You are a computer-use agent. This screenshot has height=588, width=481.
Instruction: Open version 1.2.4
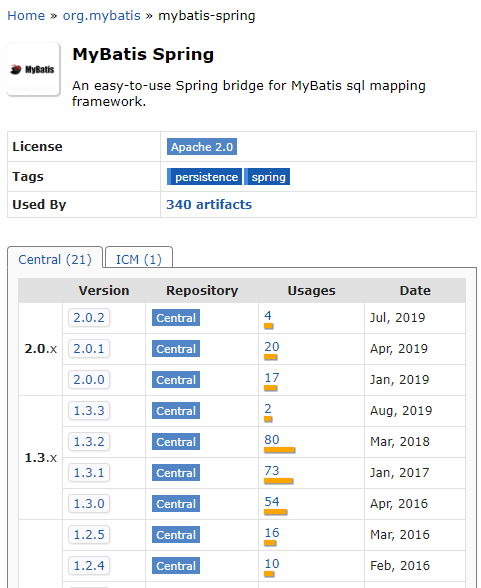(89, 566)
